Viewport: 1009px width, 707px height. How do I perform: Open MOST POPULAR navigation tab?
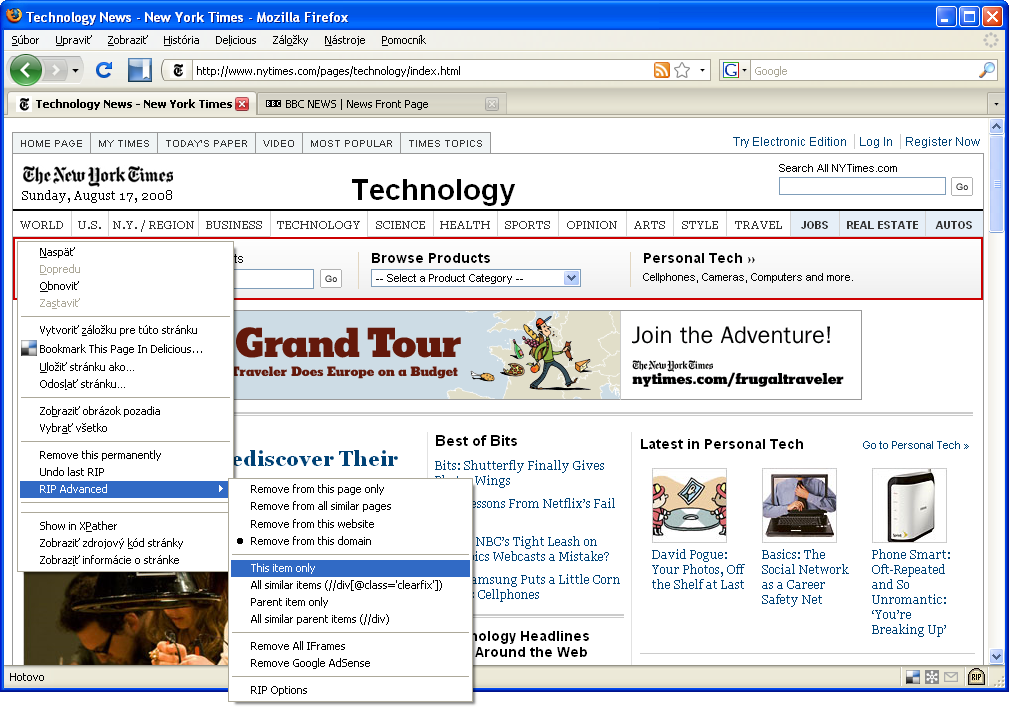click(351, 143)
